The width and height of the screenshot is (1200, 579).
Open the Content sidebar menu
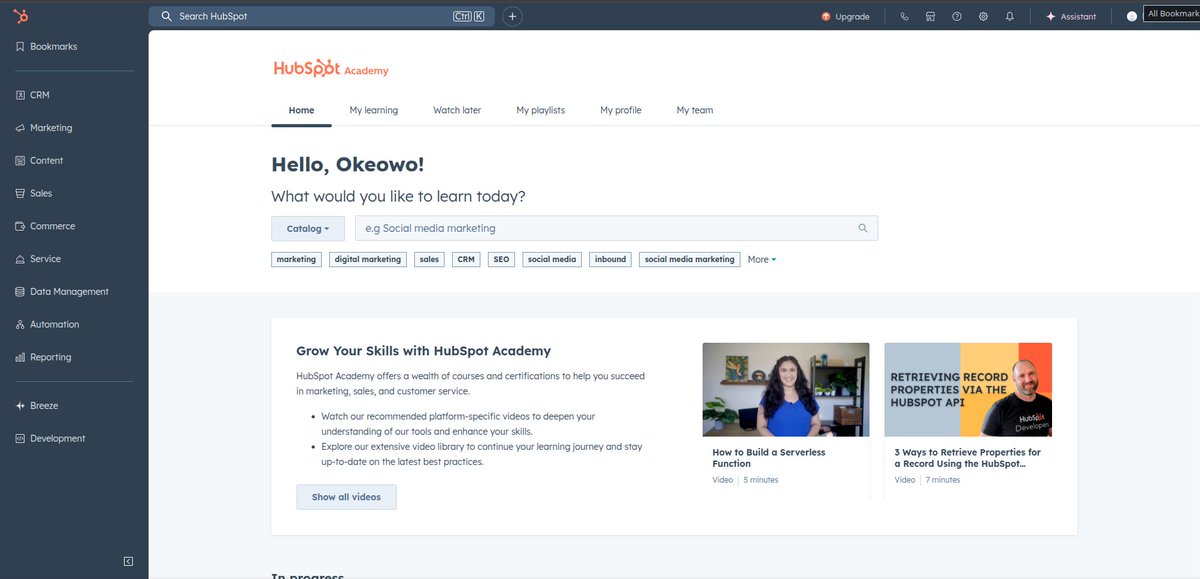40,161
